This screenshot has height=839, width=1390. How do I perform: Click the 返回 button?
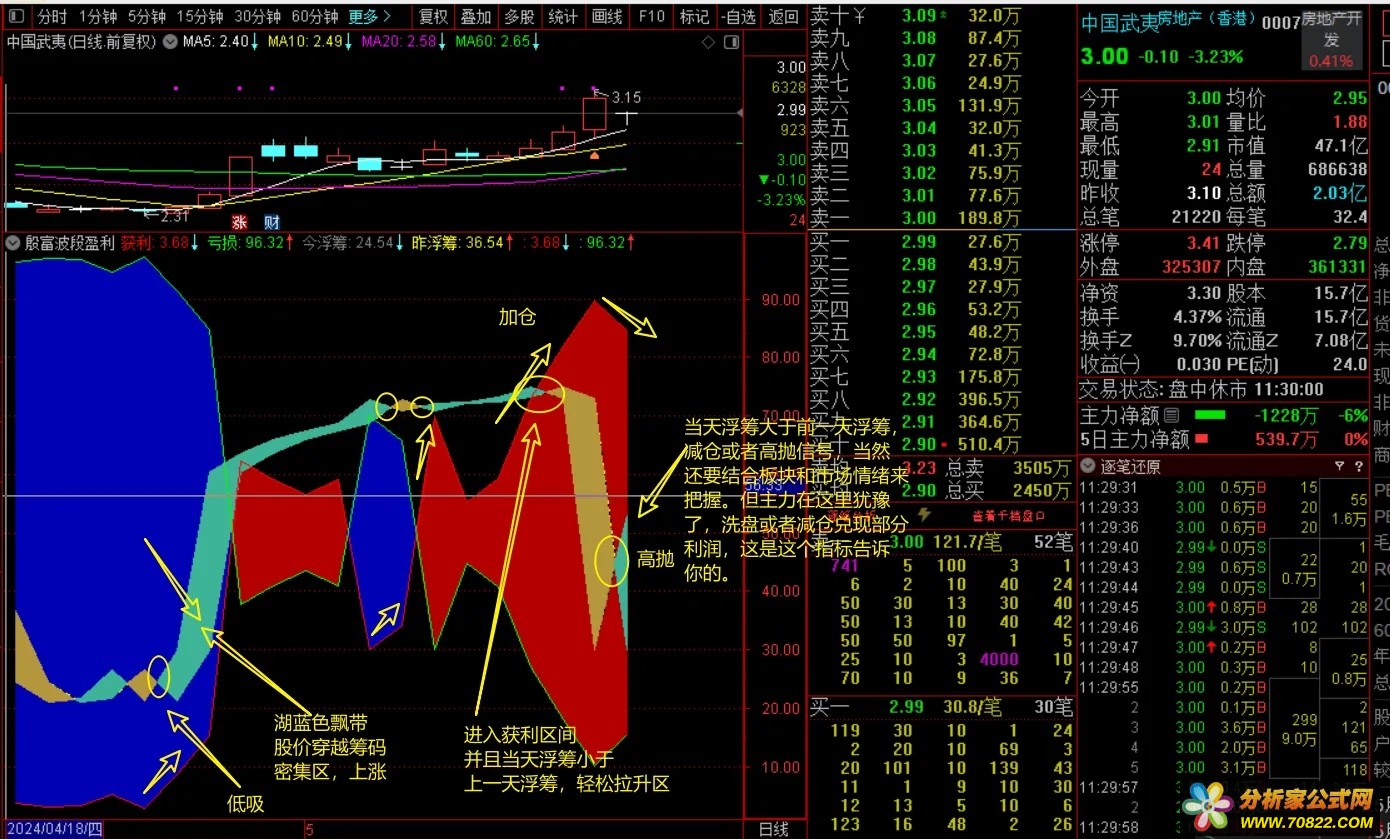[783, 16]
